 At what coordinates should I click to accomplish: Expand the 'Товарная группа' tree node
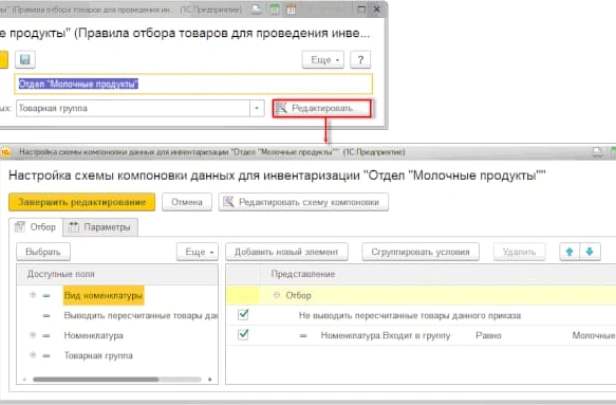(33, 355)
